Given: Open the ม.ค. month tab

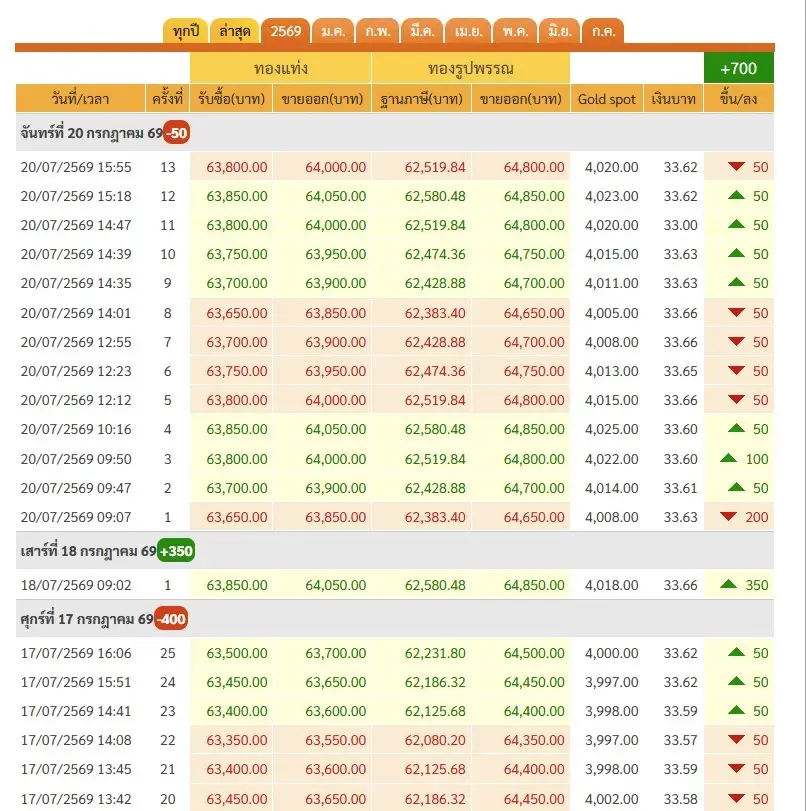Looking at the screenshot, I should click(x=333, y=31).
